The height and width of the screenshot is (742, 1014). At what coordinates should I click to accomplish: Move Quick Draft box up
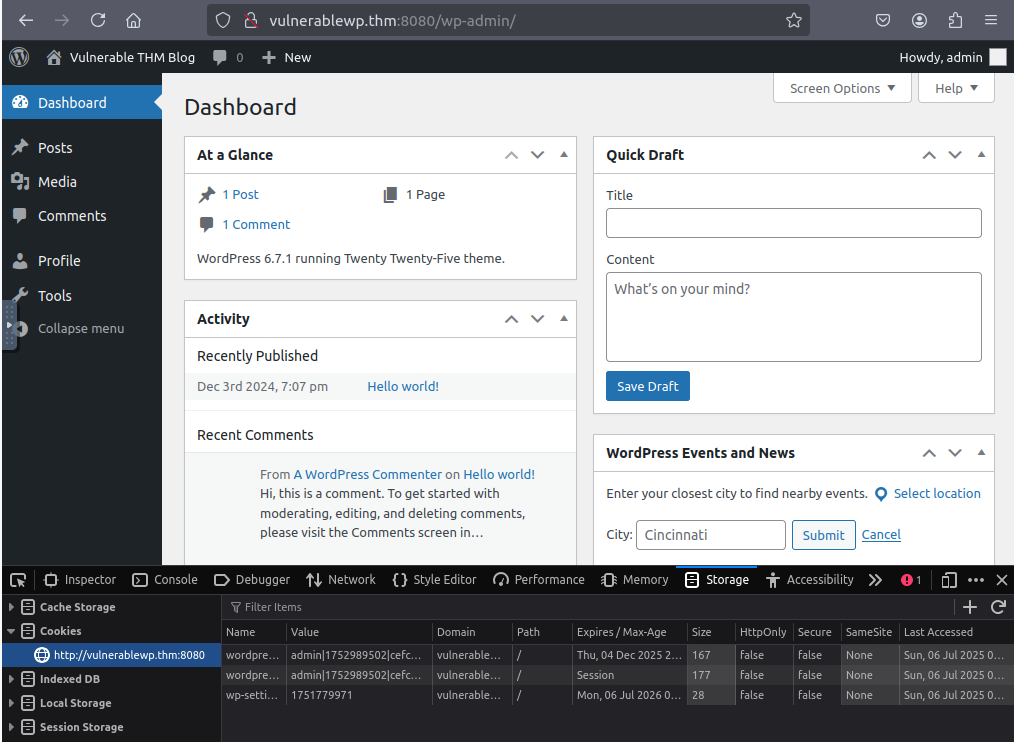[x=929, y=155]
